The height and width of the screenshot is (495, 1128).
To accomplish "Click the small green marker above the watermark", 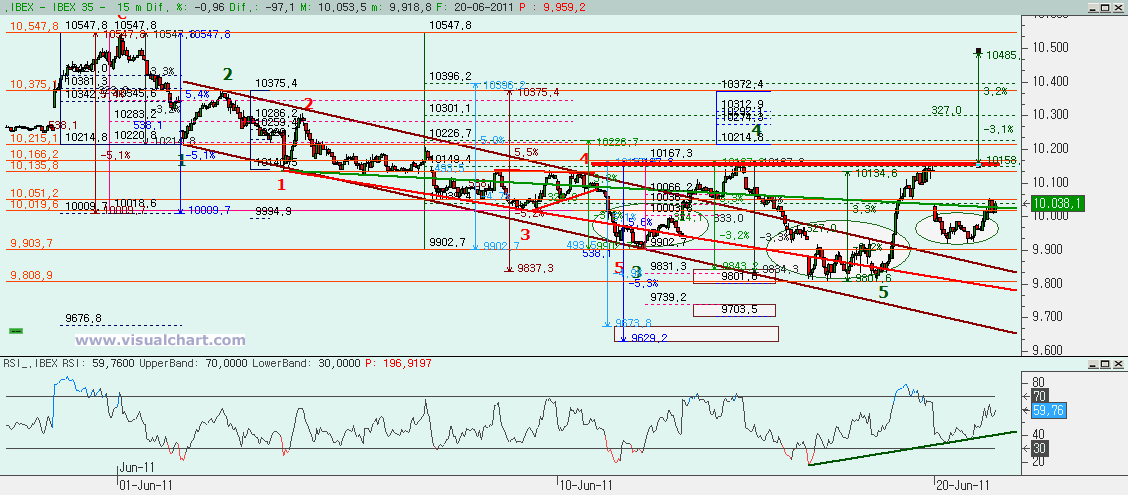I will (16, 330).
